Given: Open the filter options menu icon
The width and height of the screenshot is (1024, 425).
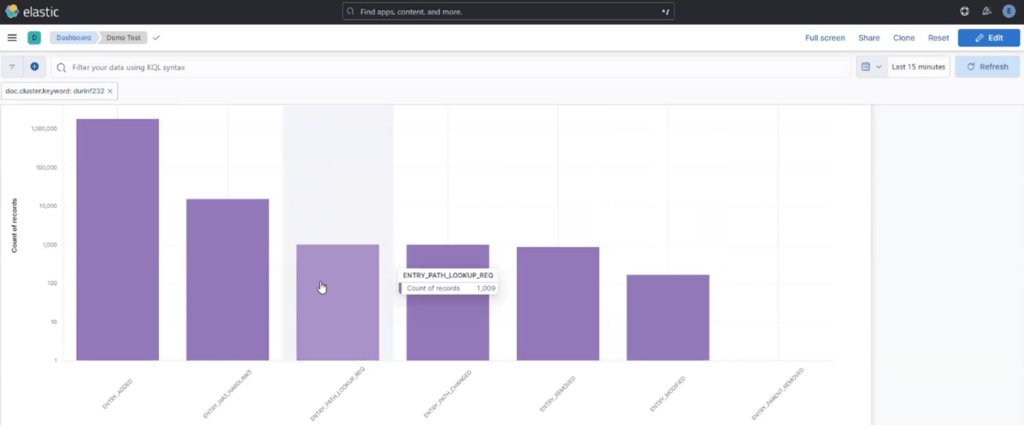Looking at the screenshot, I should click(x=13, y=67).
